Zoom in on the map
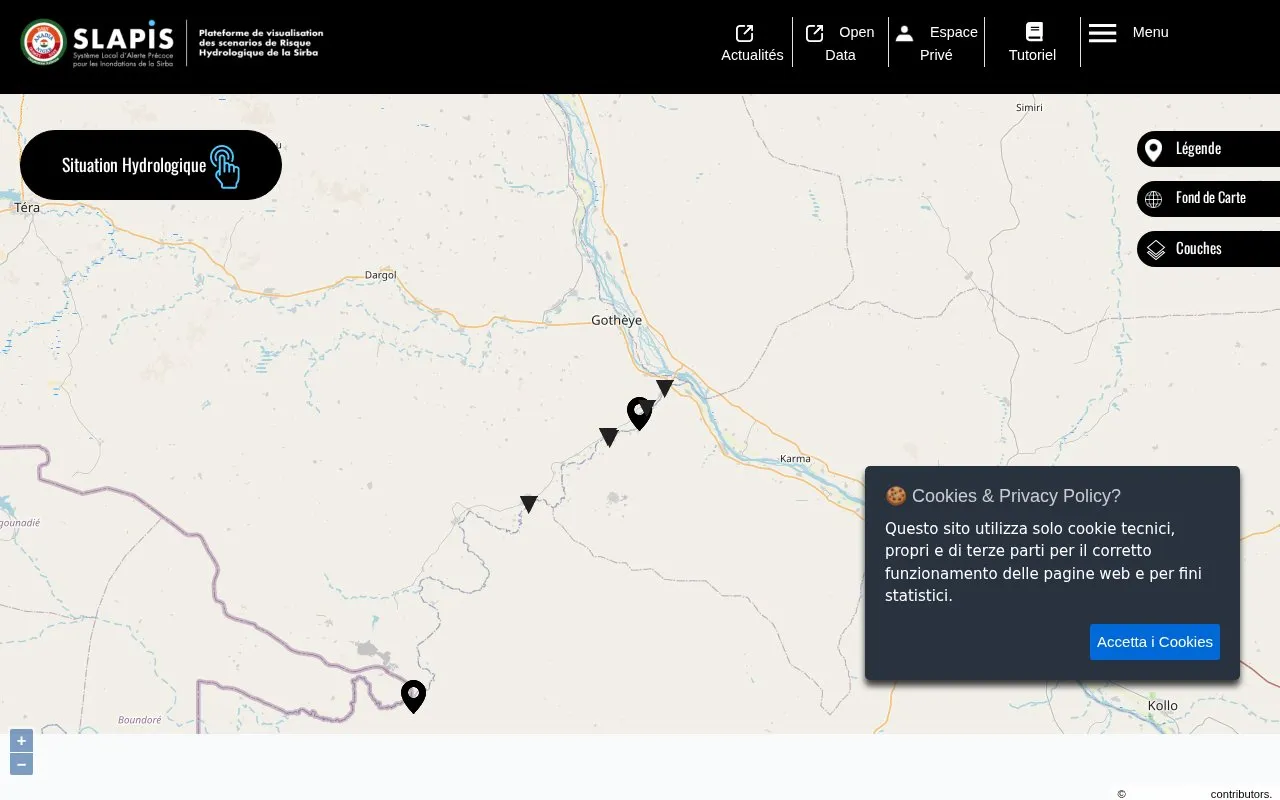Screen dimensions: 1280x800 click(21, 741)
